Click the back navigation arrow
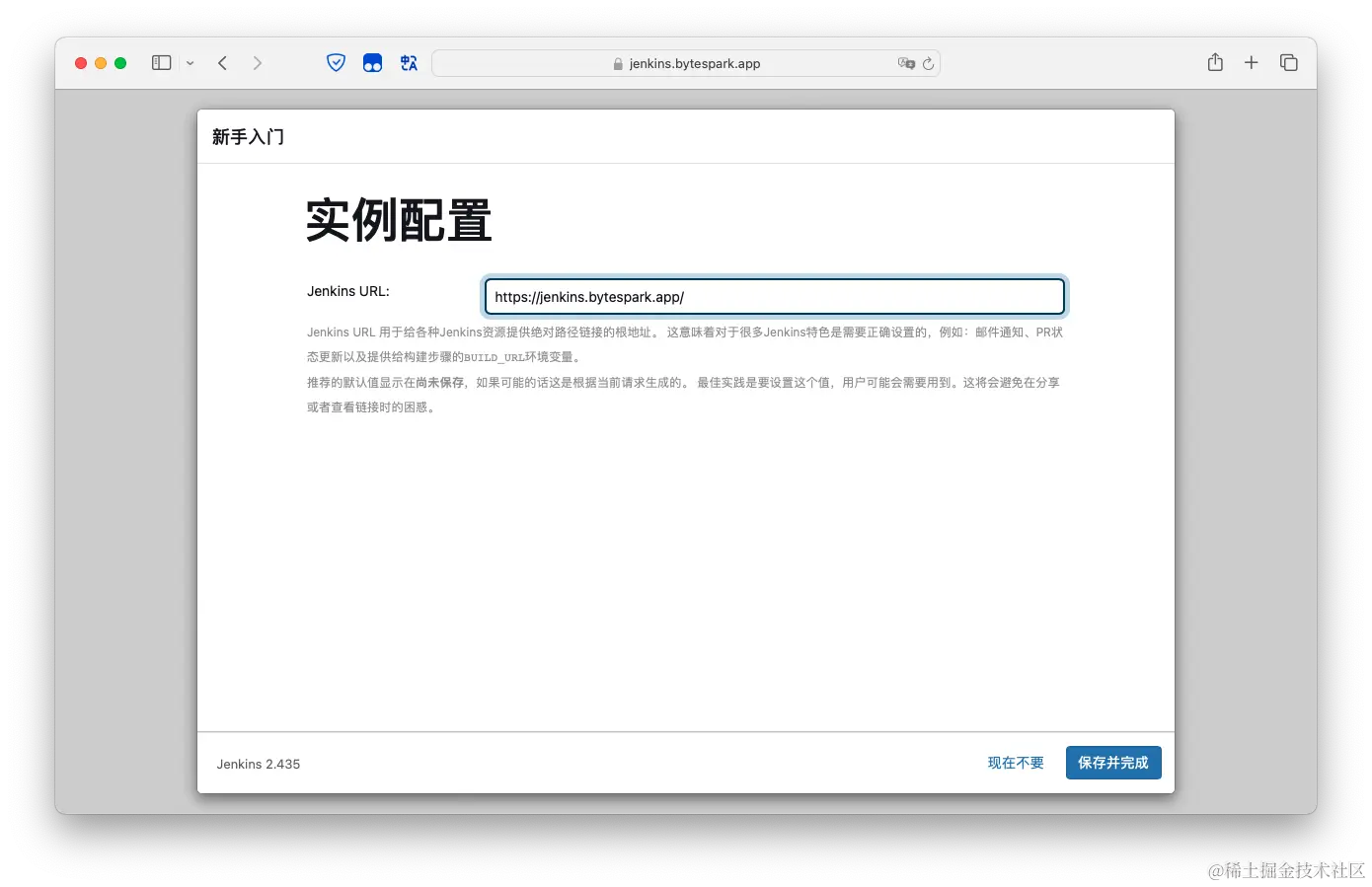 (x=222, y=62)
